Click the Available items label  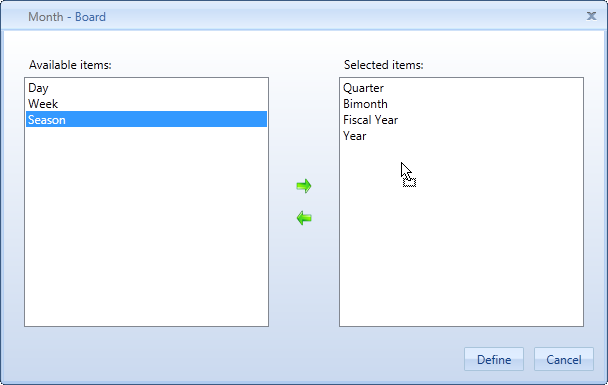click(x=70, y=65)
